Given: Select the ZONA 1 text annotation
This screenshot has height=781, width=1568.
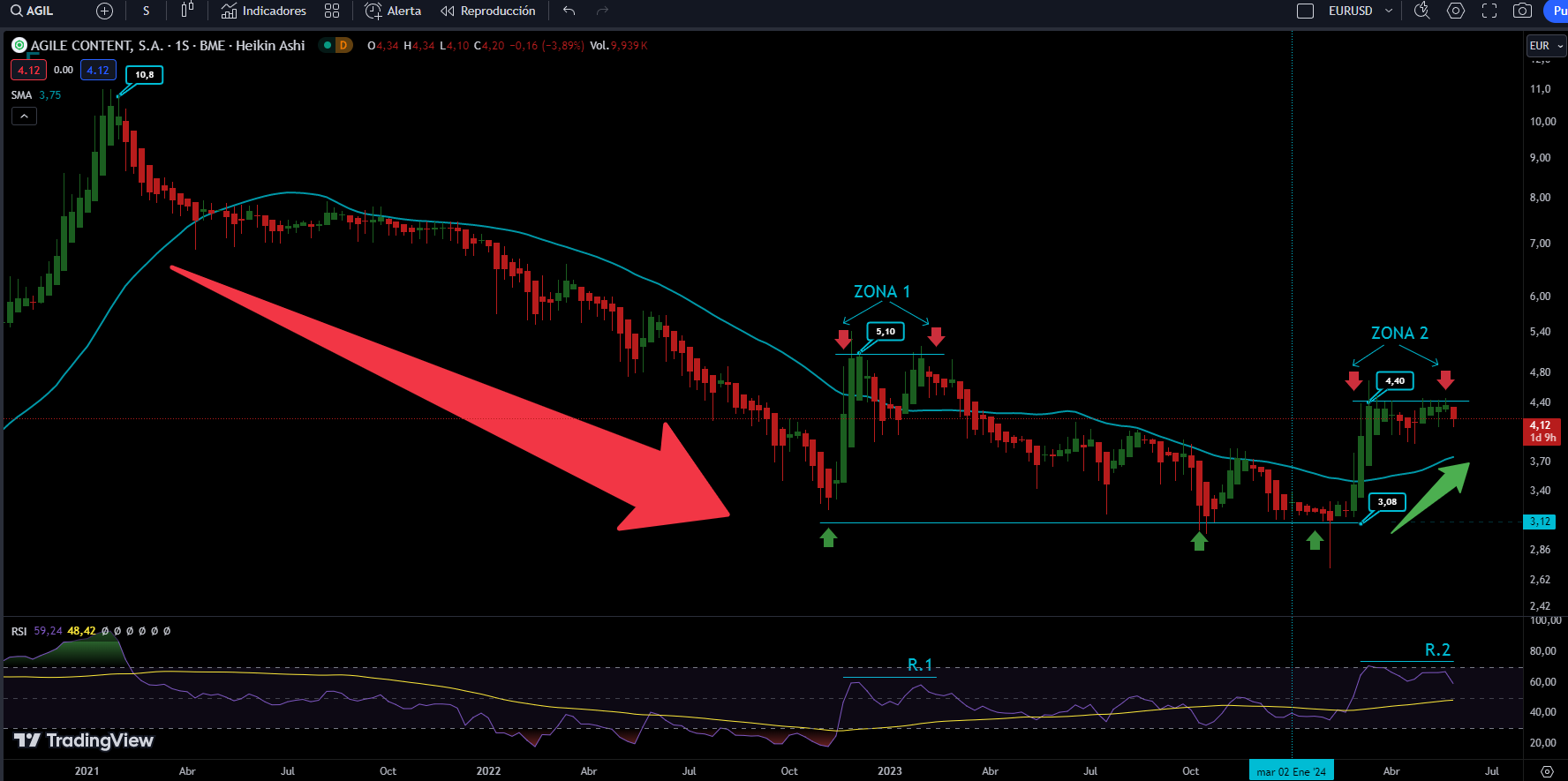Looking at the screenshot, I should click(881, 291).
